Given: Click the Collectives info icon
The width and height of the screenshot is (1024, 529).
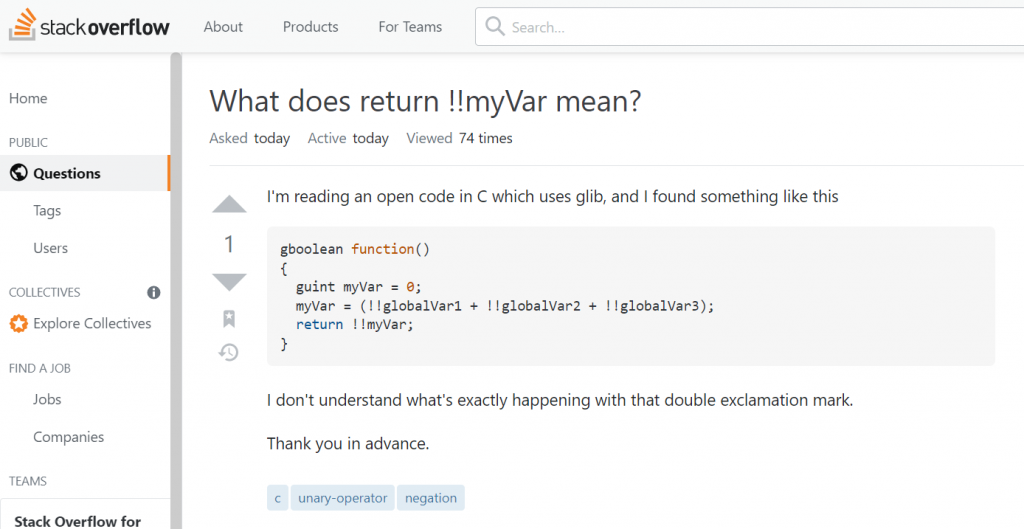Looking at the screenshot, I should (154, 293).
